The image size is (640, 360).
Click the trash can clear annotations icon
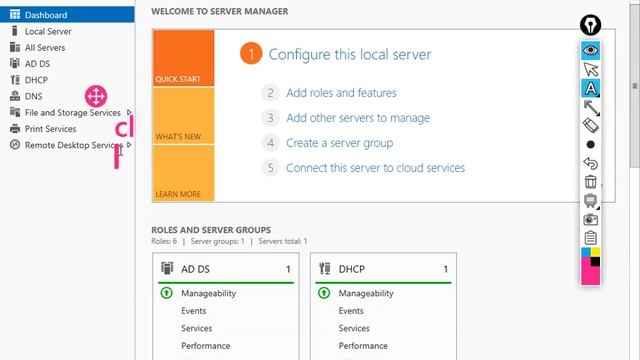pyautogui.click(x=591, y=182)
